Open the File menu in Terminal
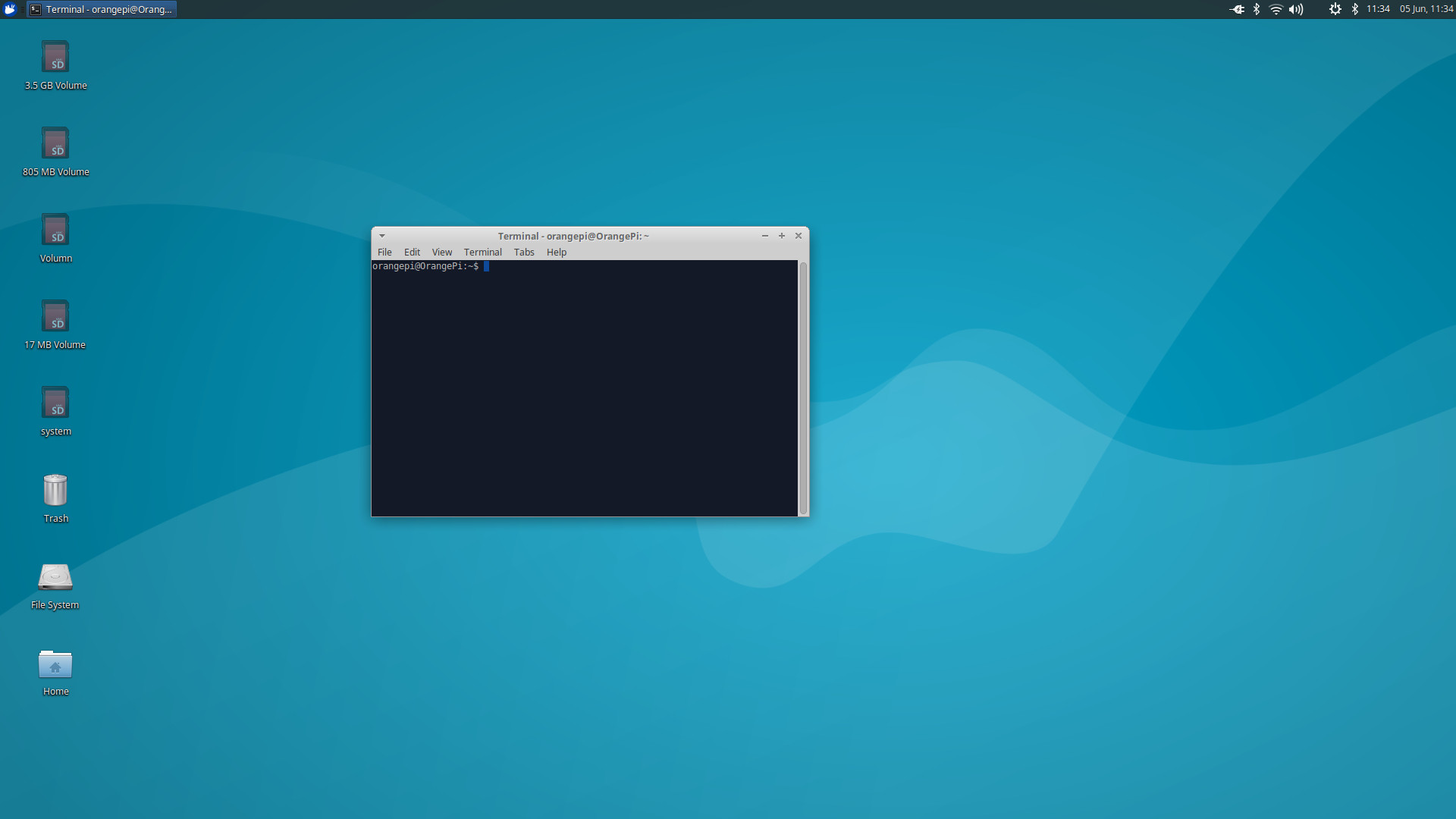The width and height of the screenshot is (1456, 819). 384,253
